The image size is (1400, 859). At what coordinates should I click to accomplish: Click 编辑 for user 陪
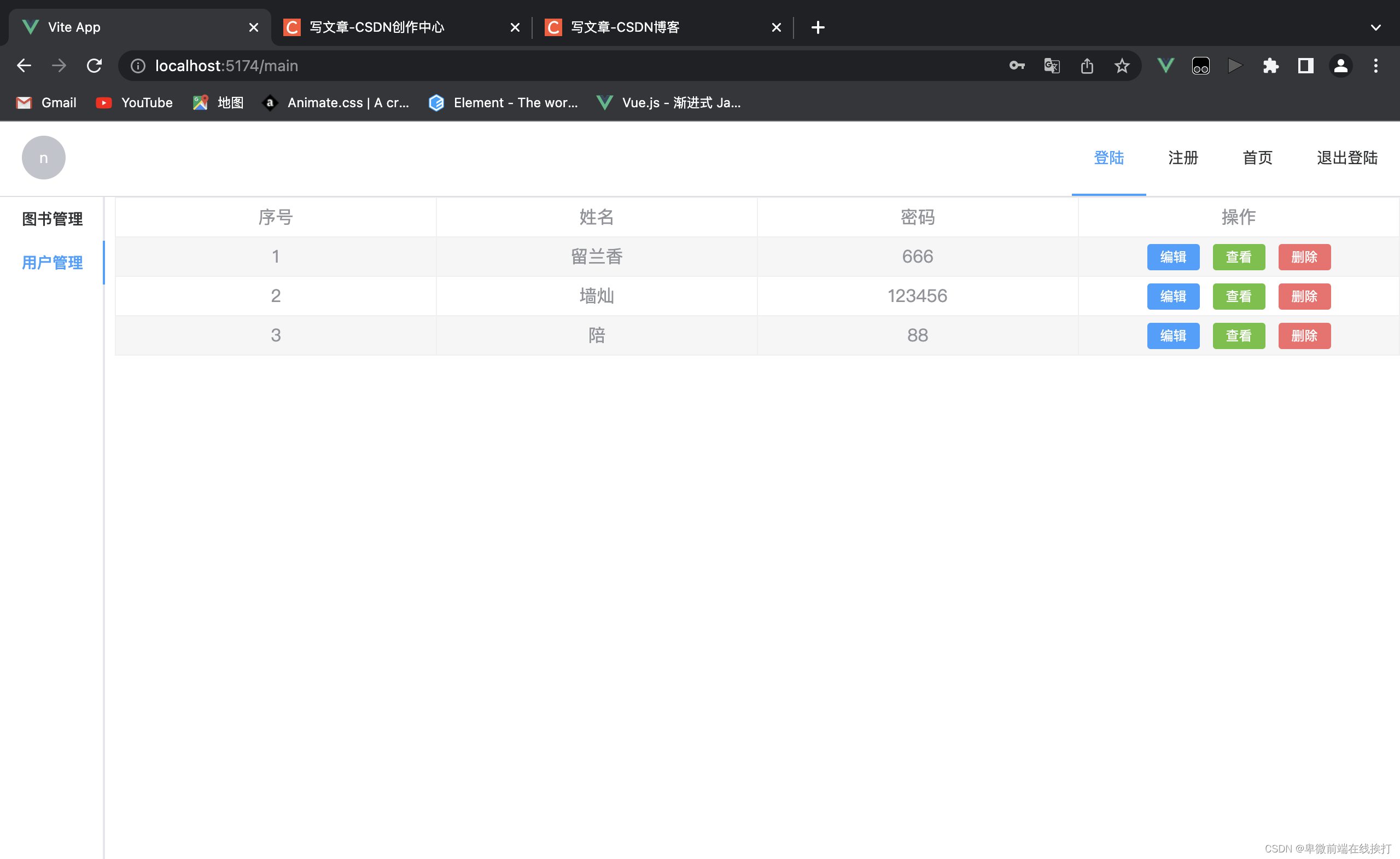[1172, 335]
